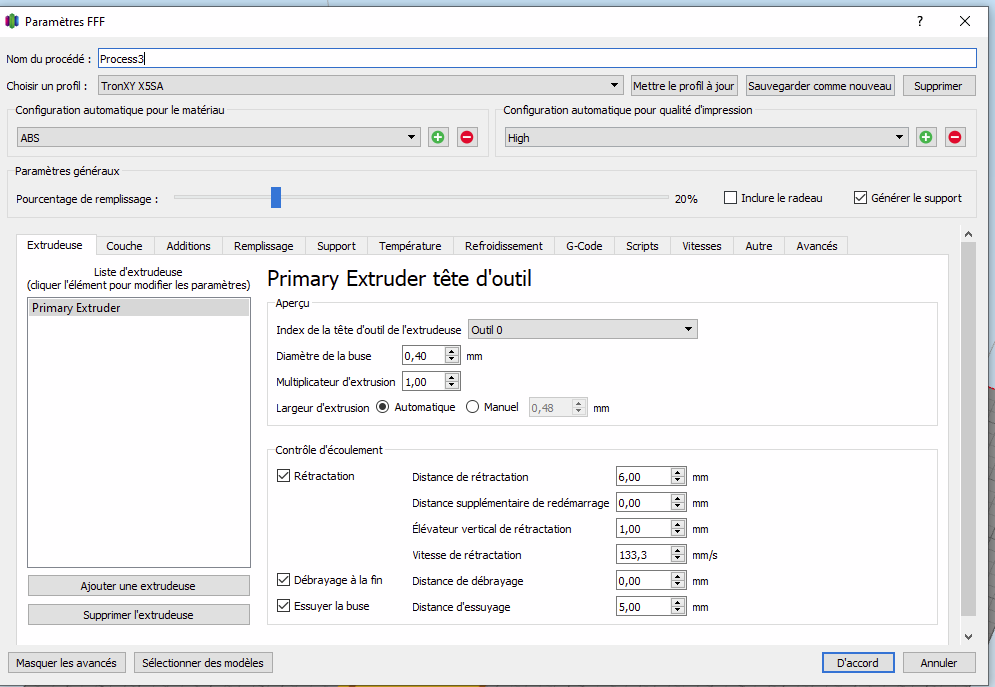Click Sauvegarder comme nouveau button
Screen dimensions: 995x687
pos(820,86)
